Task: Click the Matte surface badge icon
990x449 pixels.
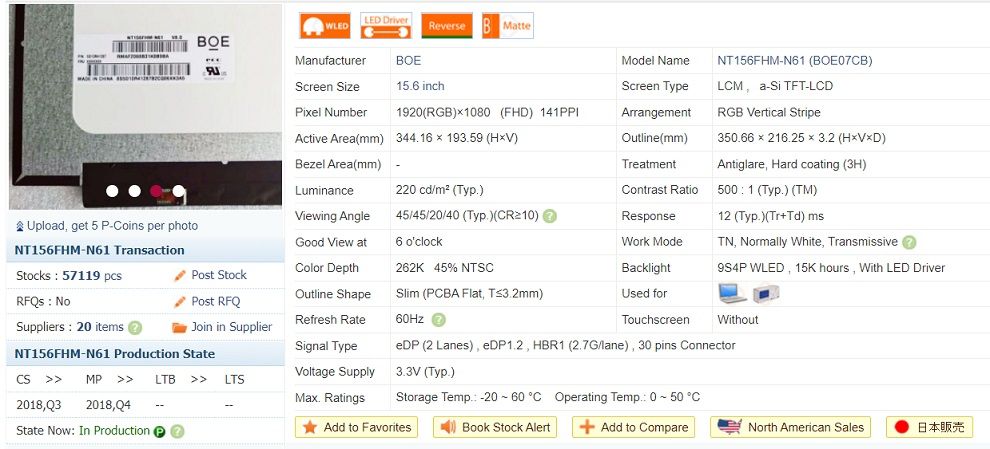Action: [508, 26]
